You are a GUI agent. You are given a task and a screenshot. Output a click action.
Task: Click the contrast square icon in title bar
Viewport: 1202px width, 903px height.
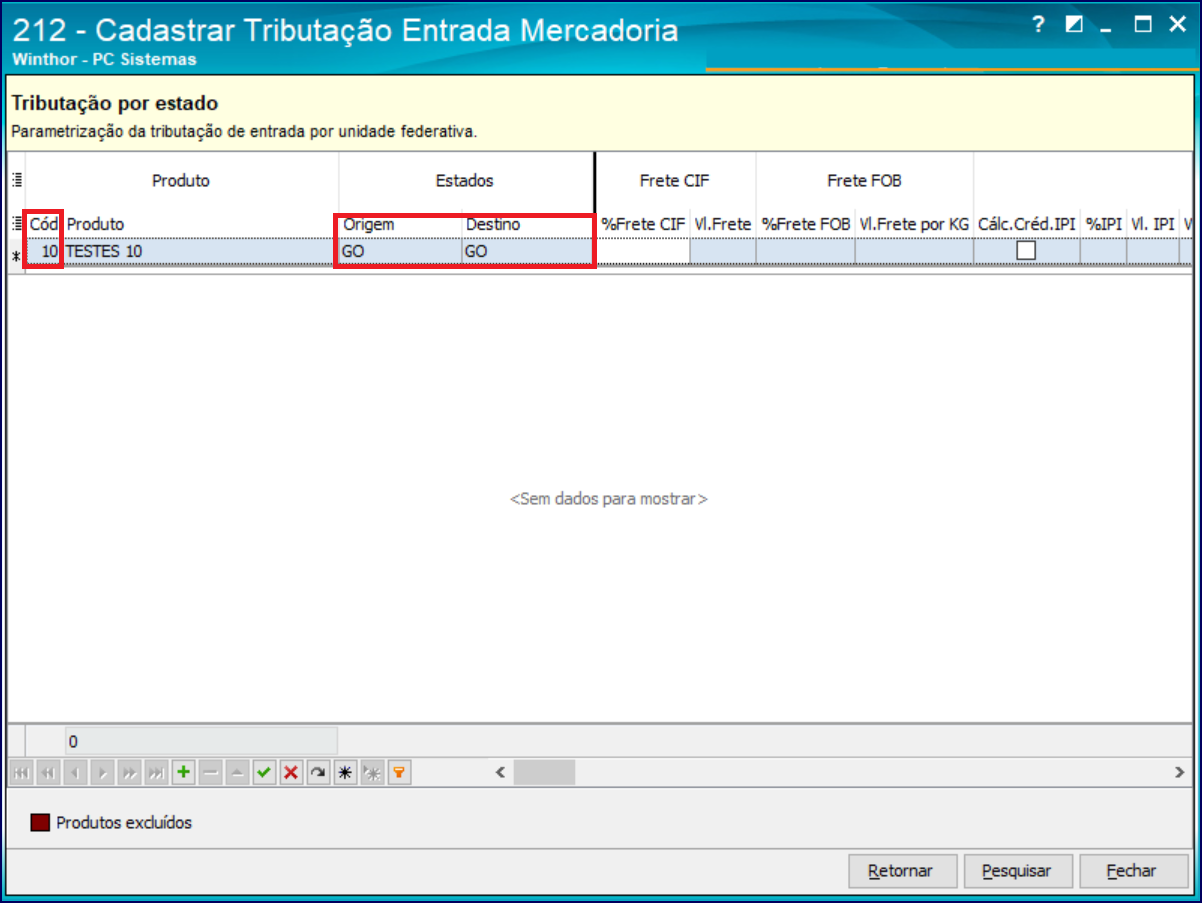tap(1074, 25)
